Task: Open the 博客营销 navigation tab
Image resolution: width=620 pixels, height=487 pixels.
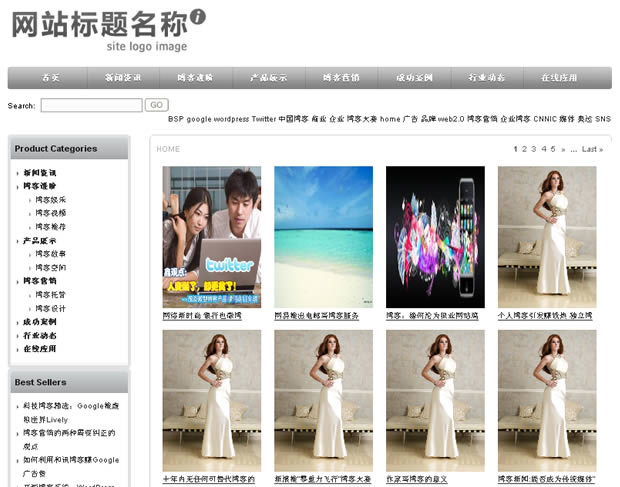Action: 341,77
